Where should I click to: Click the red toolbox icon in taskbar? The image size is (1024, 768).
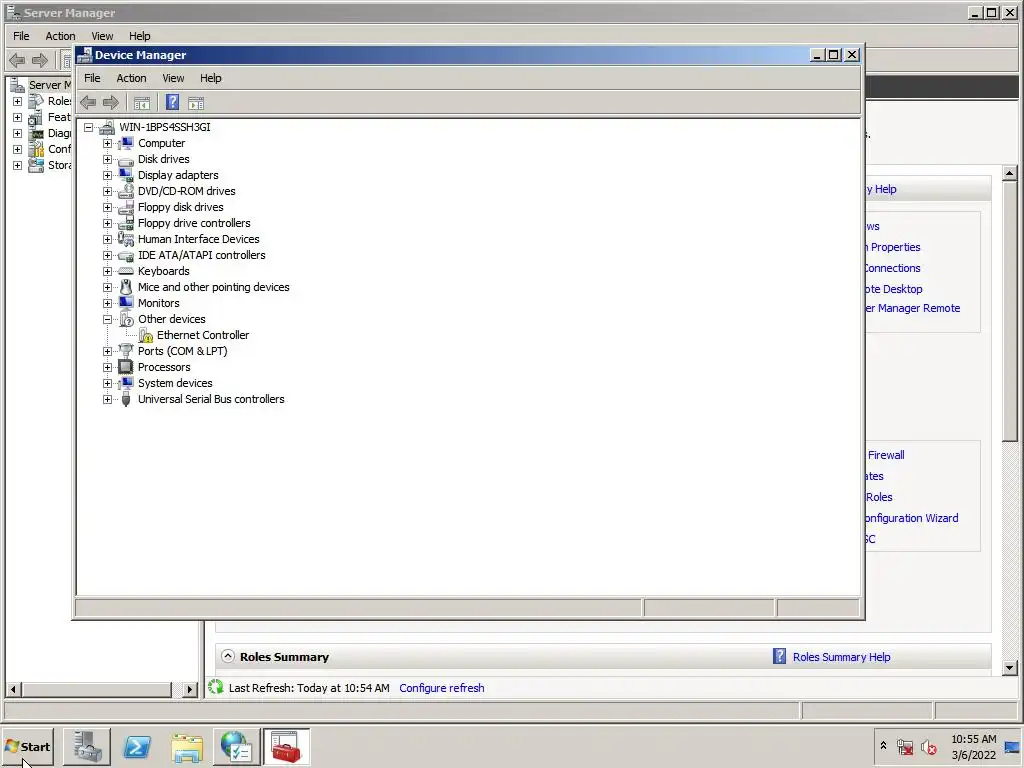(286, 747)
